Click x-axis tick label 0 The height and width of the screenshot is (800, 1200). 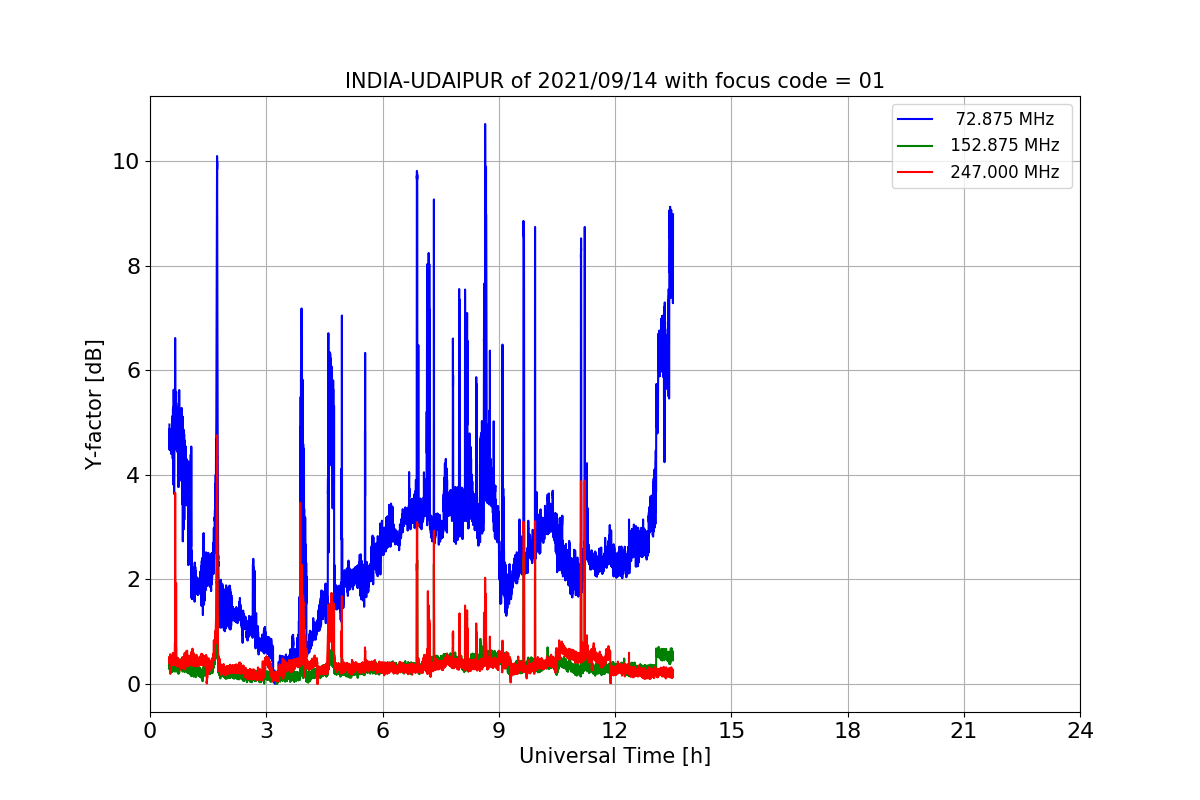(150, 731)
